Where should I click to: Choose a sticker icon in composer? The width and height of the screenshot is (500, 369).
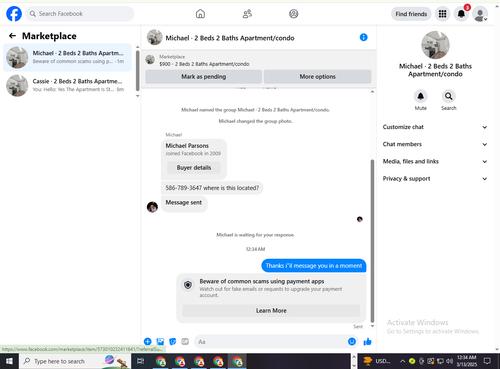pyautogui.click(x=172, y=341)
